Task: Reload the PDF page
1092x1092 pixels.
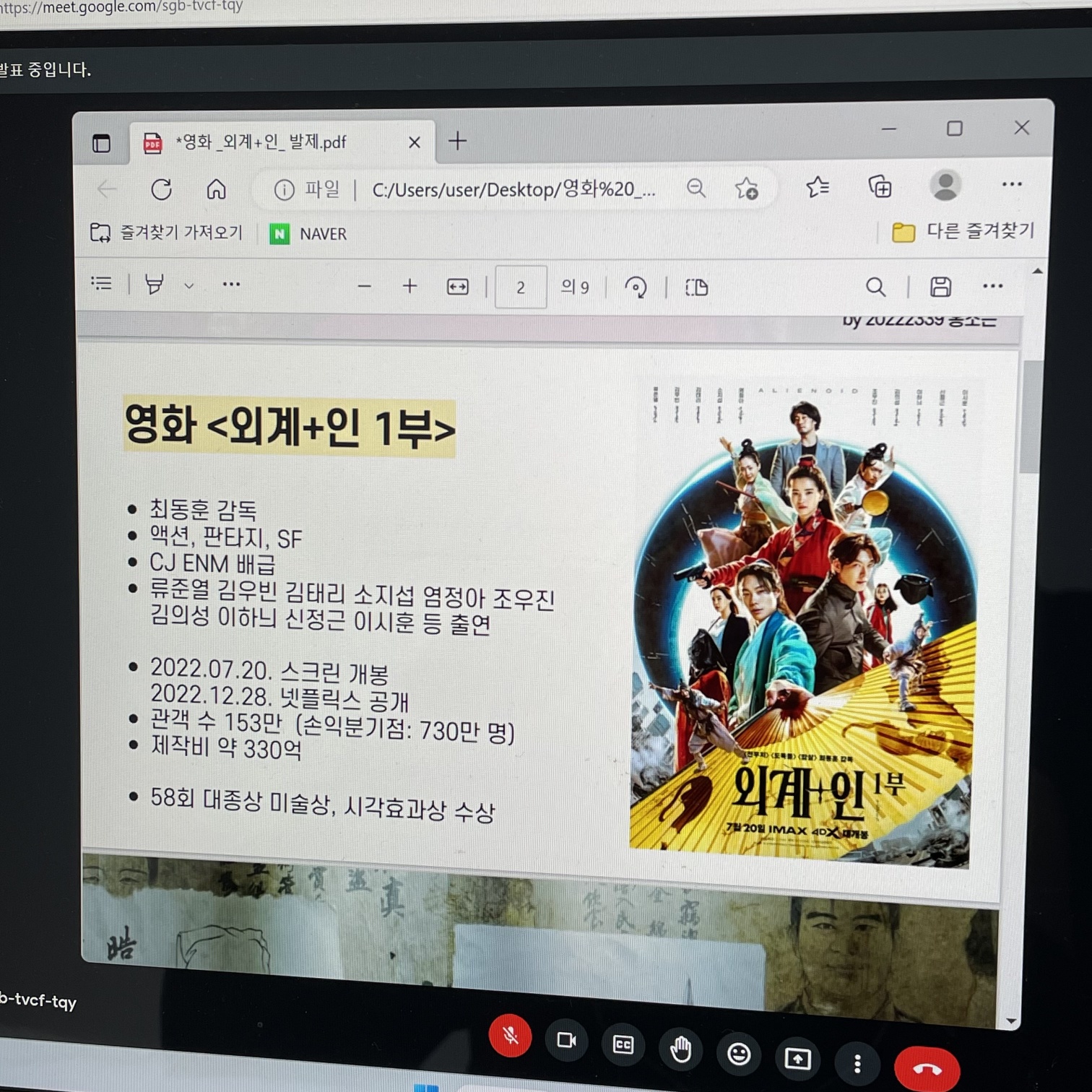Action: 161,189
